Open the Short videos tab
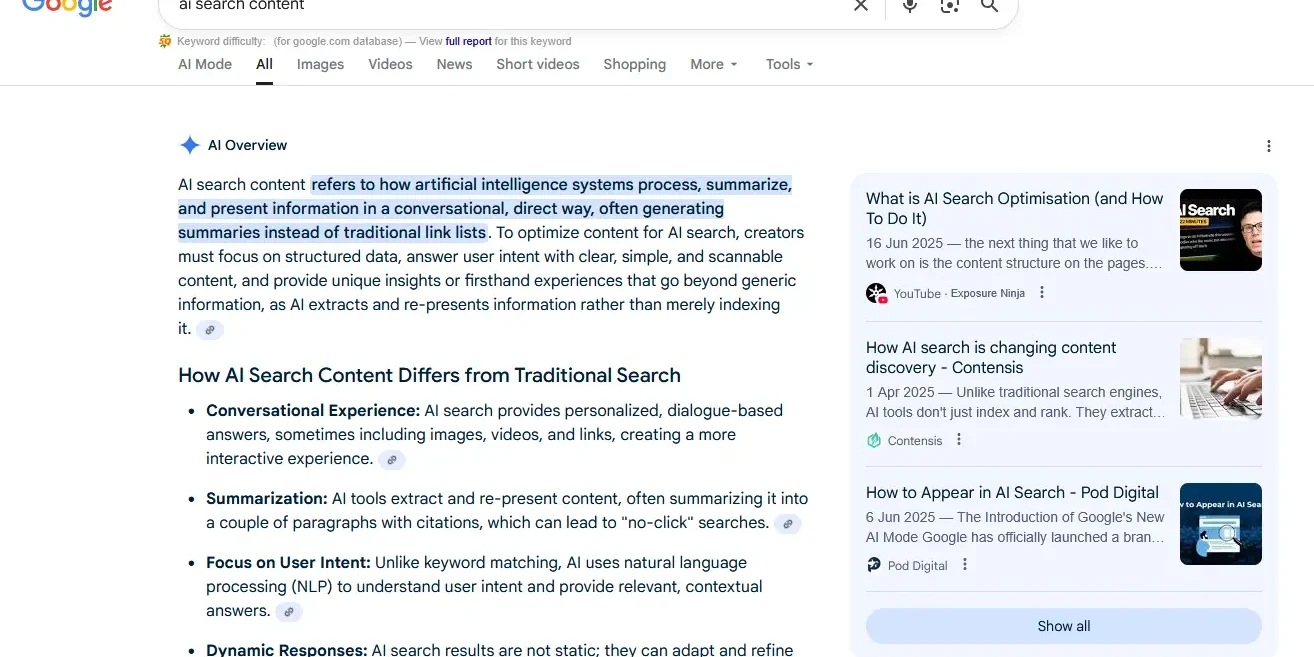Image resolution: width=1314 pixels, height=657 pixels. (537, 64)
